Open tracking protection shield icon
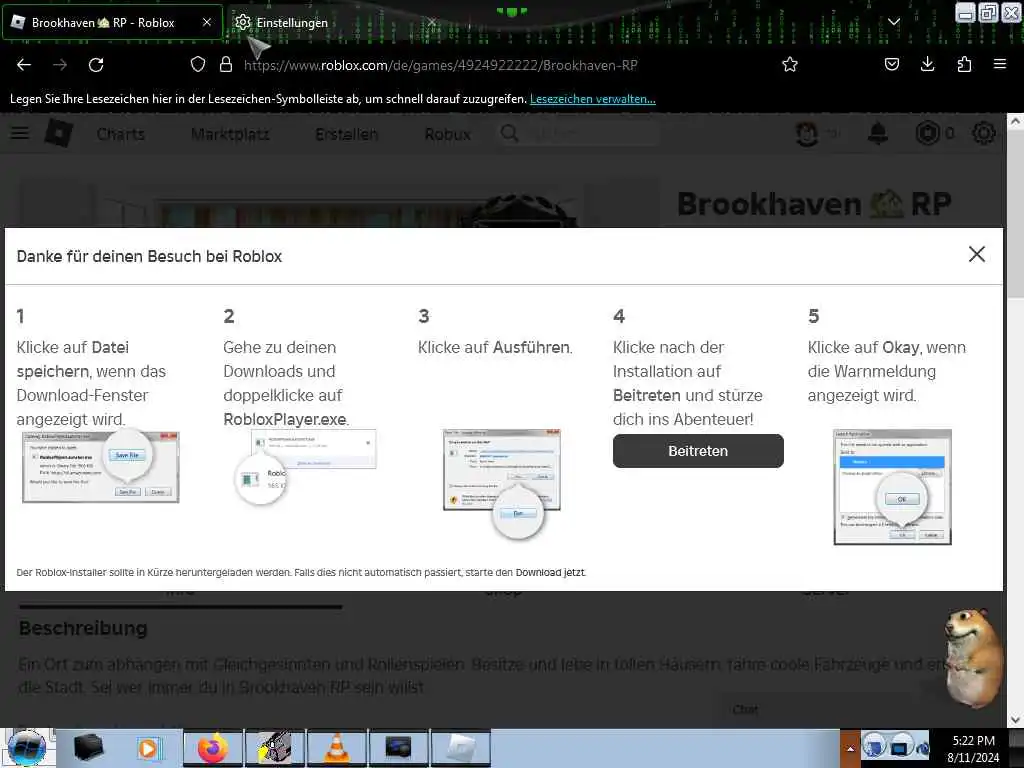The height and width of the screenshot is (768, 1024). (198, 64)
